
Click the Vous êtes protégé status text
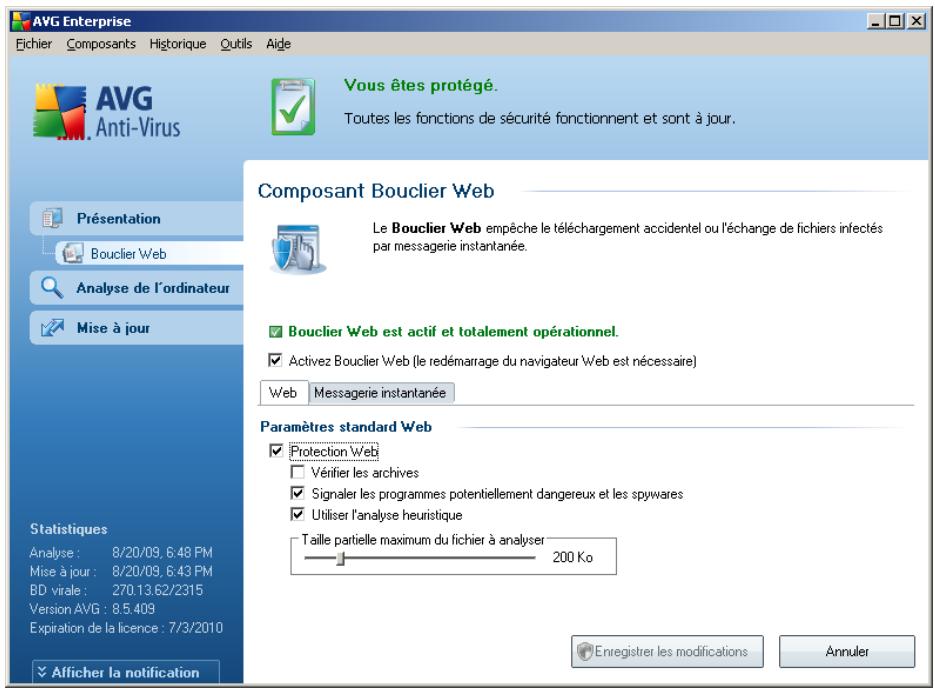(x=420, y=85)
